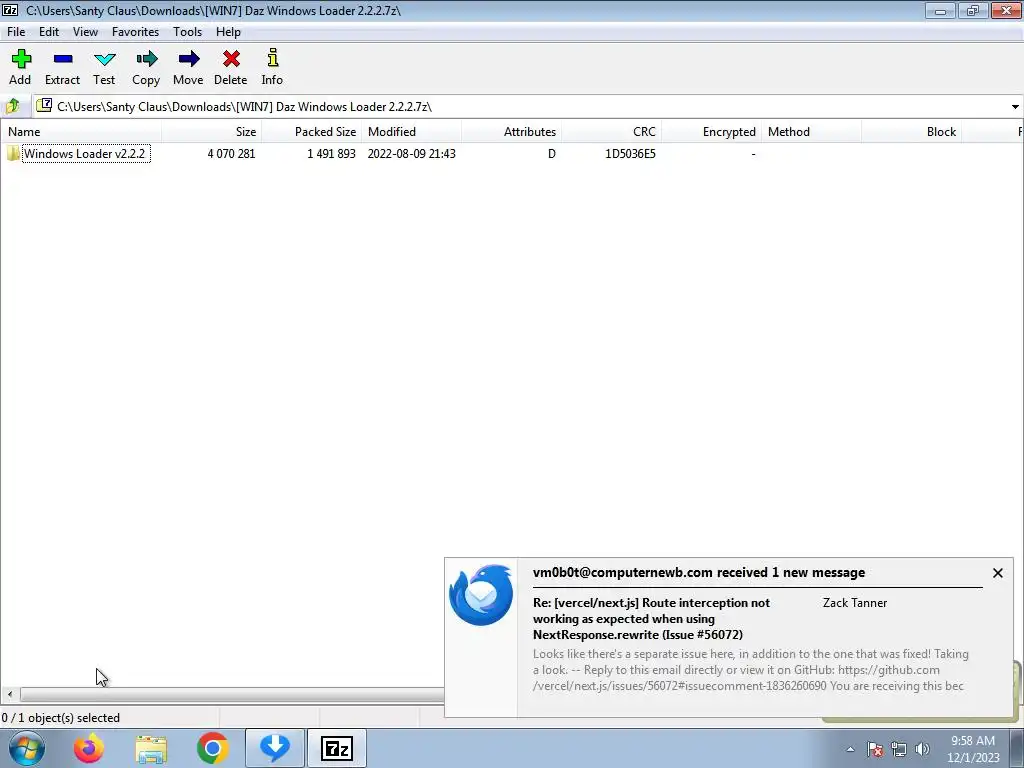Image resolution: width=1024 pixels, height=768 pixels.
Task: Click the volume speaker tray icon
Action: point(922,749)
